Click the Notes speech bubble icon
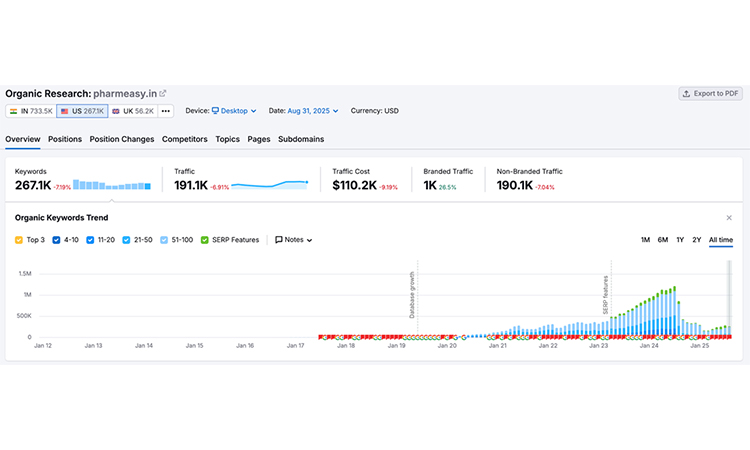 (x=278, y=240)
